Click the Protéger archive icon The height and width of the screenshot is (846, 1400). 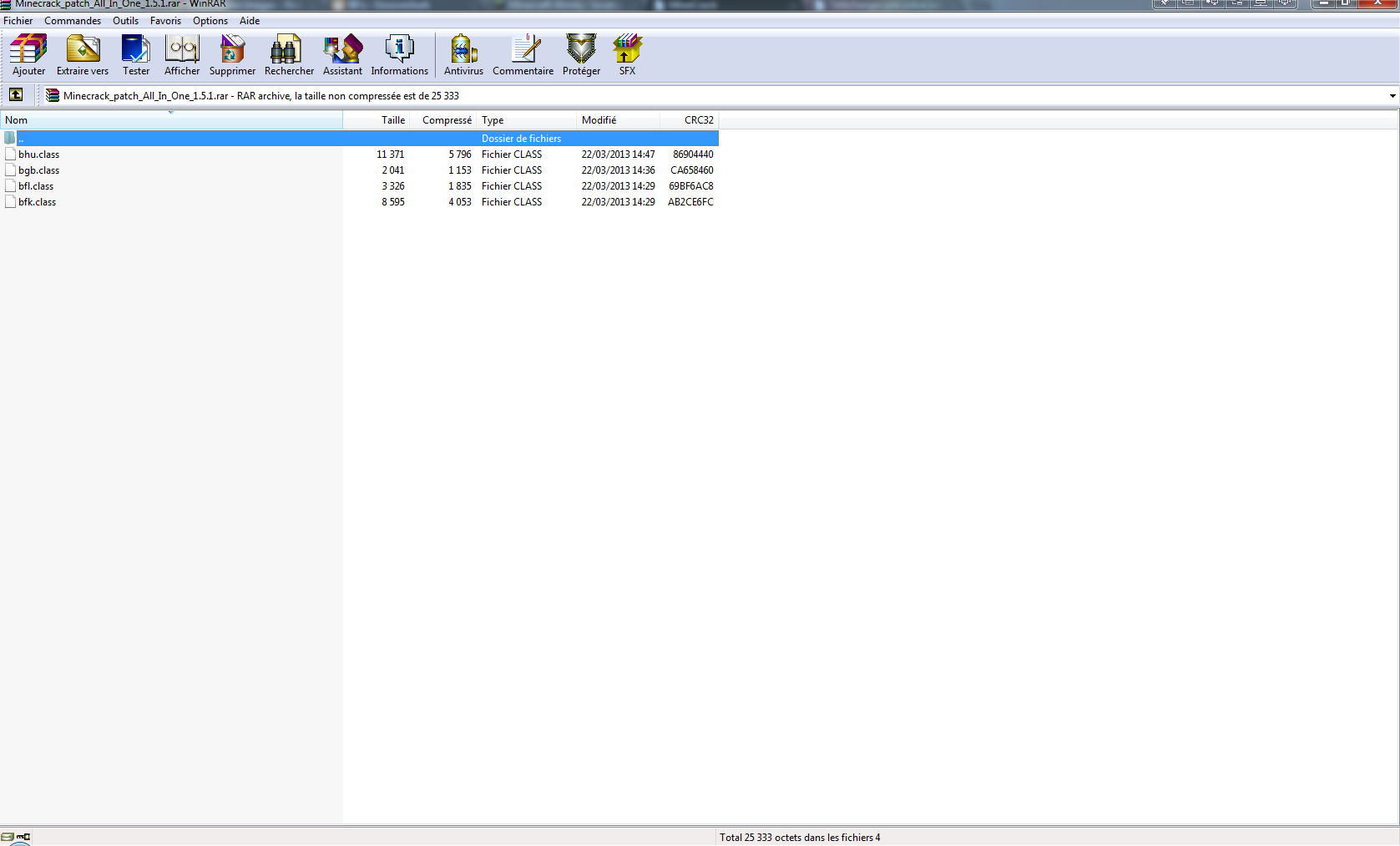coord(581,54)
